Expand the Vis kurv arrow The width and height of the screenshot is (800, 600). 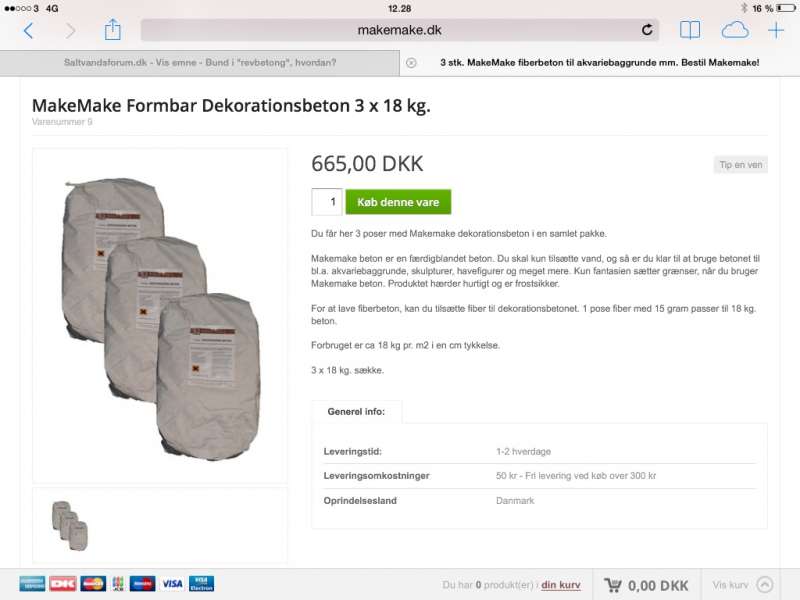pos(765,584)
